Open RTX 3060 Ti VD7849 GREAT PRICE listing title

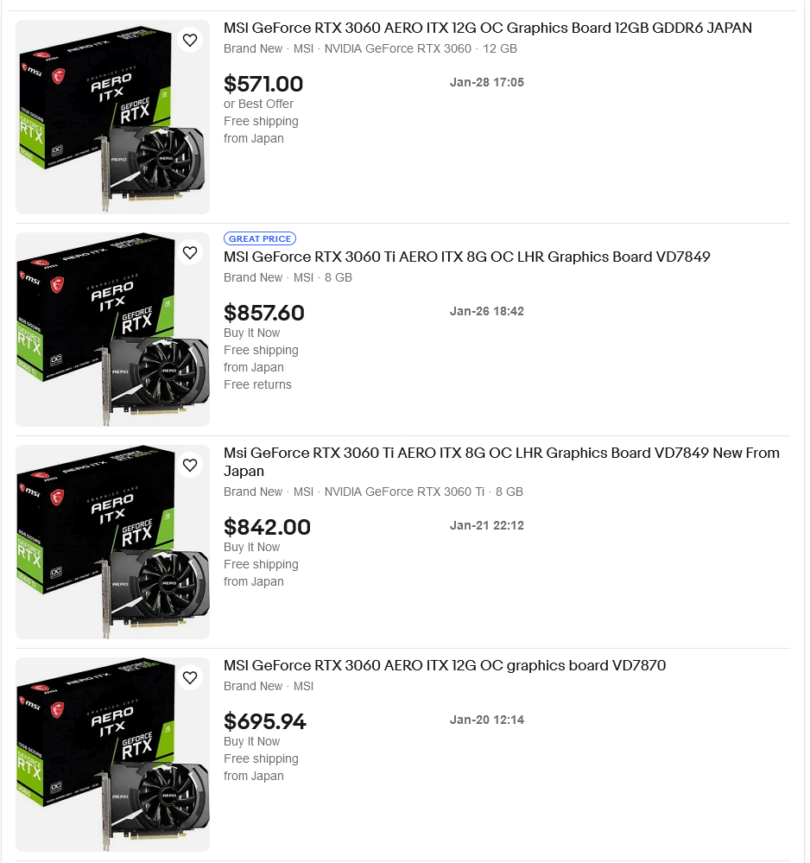tap(466, 257)
